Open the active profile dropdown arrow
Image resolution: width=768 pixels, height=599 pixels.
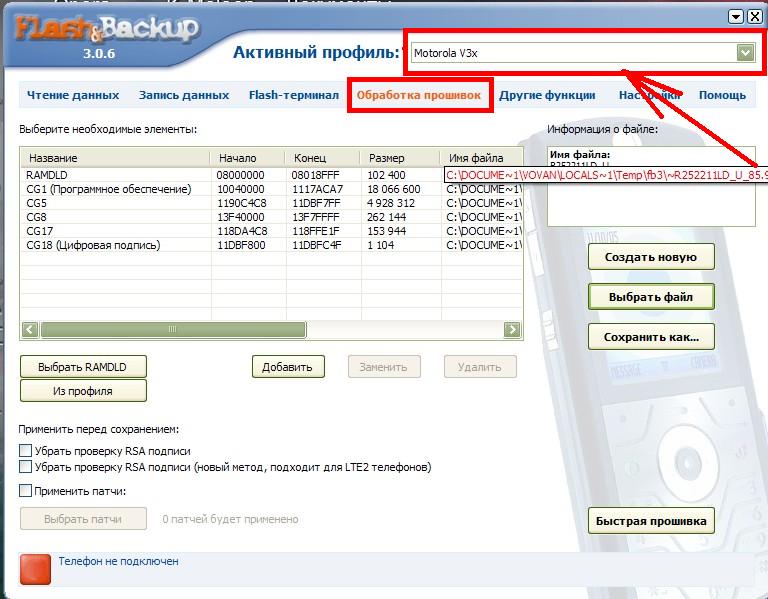(745, 52)
